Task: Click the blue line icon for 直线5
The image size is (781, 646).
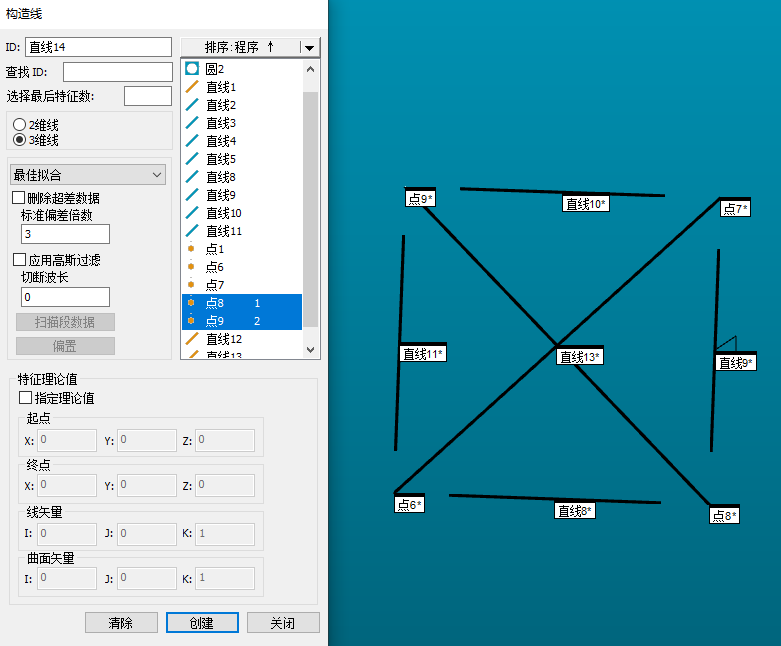Action: pyautogui.click(x=192, y=159)
